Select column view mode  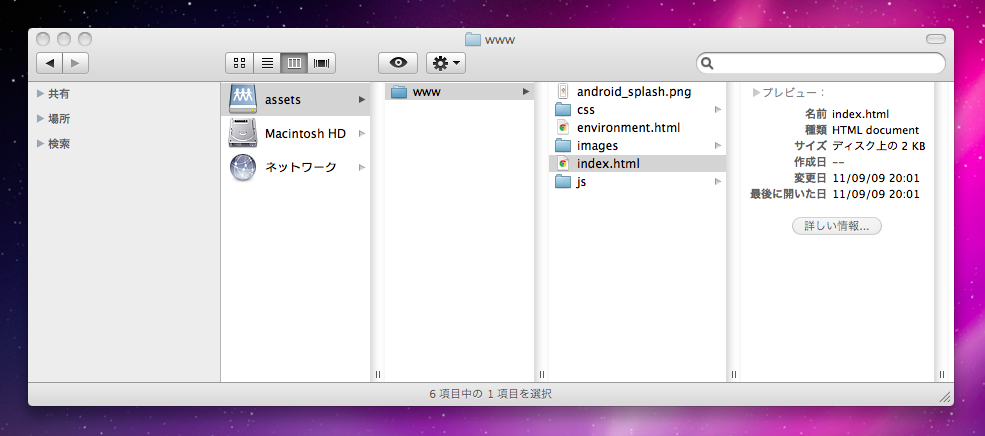[x=294, y=63]
